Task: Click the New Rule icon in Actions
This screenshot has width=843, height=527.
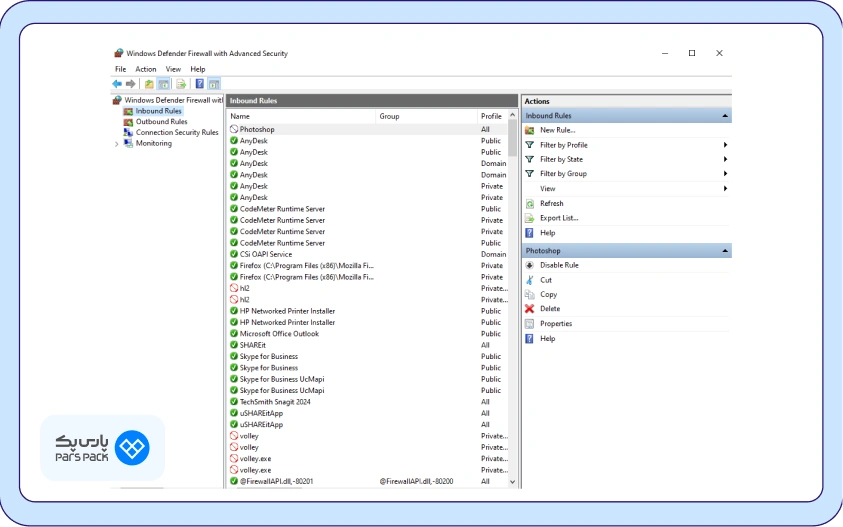Action: pyautogui.click(x=530, y=130)
